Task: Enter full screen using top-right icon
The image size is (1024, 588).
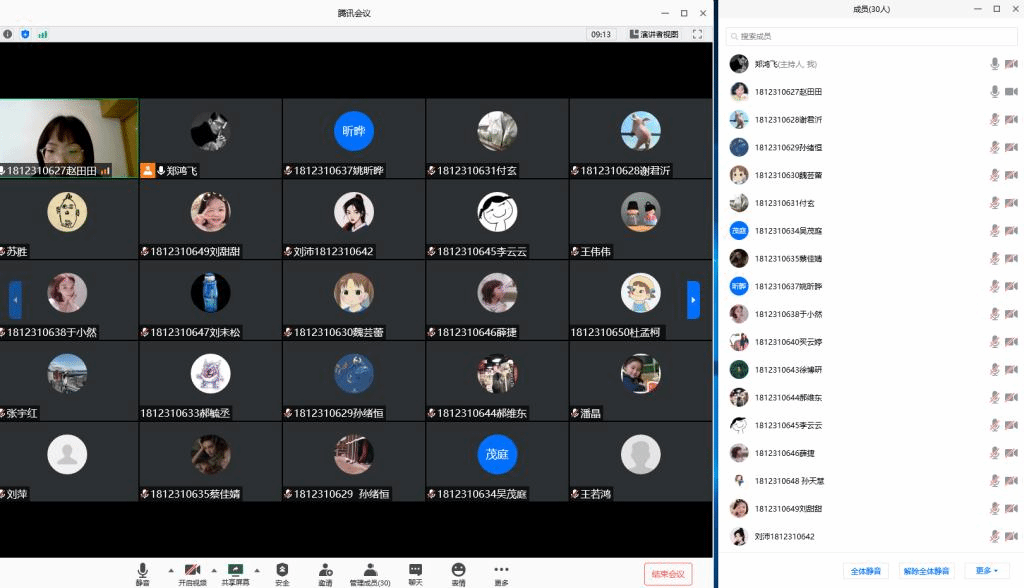Action: (x=697, y=34)
